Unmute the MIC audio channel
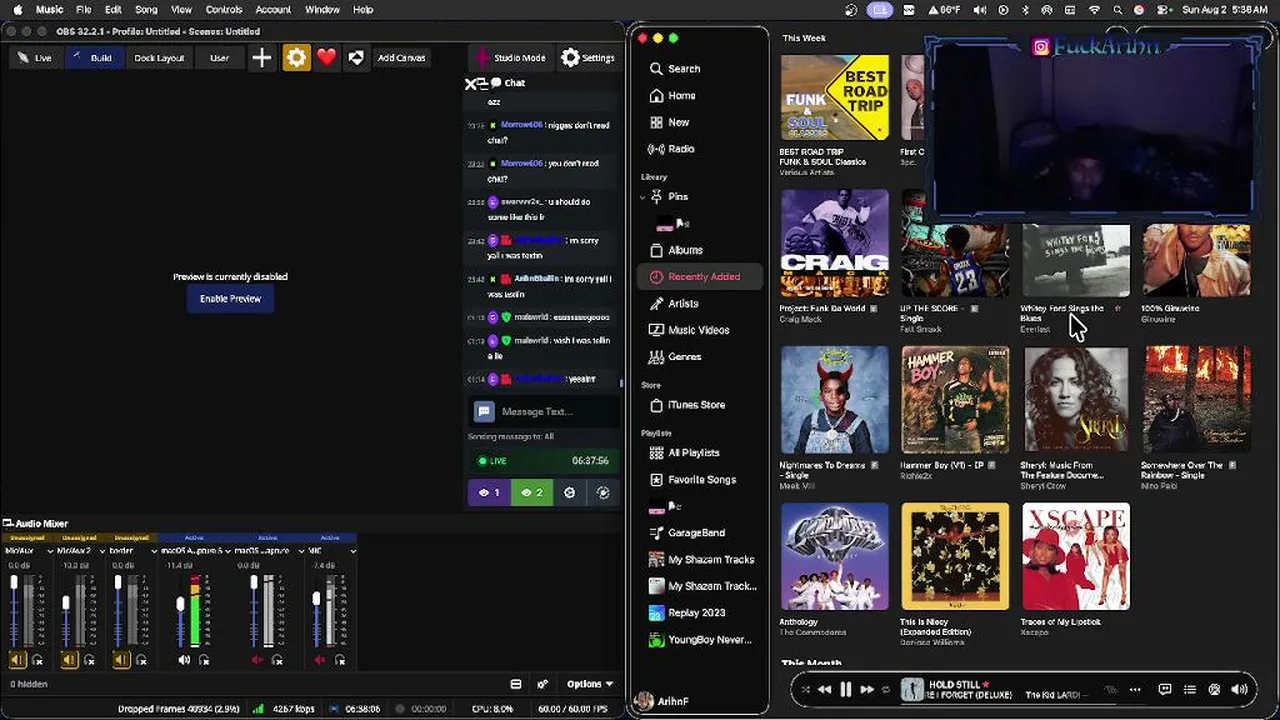The image size is (1280, 720). [x=320, y=660]
